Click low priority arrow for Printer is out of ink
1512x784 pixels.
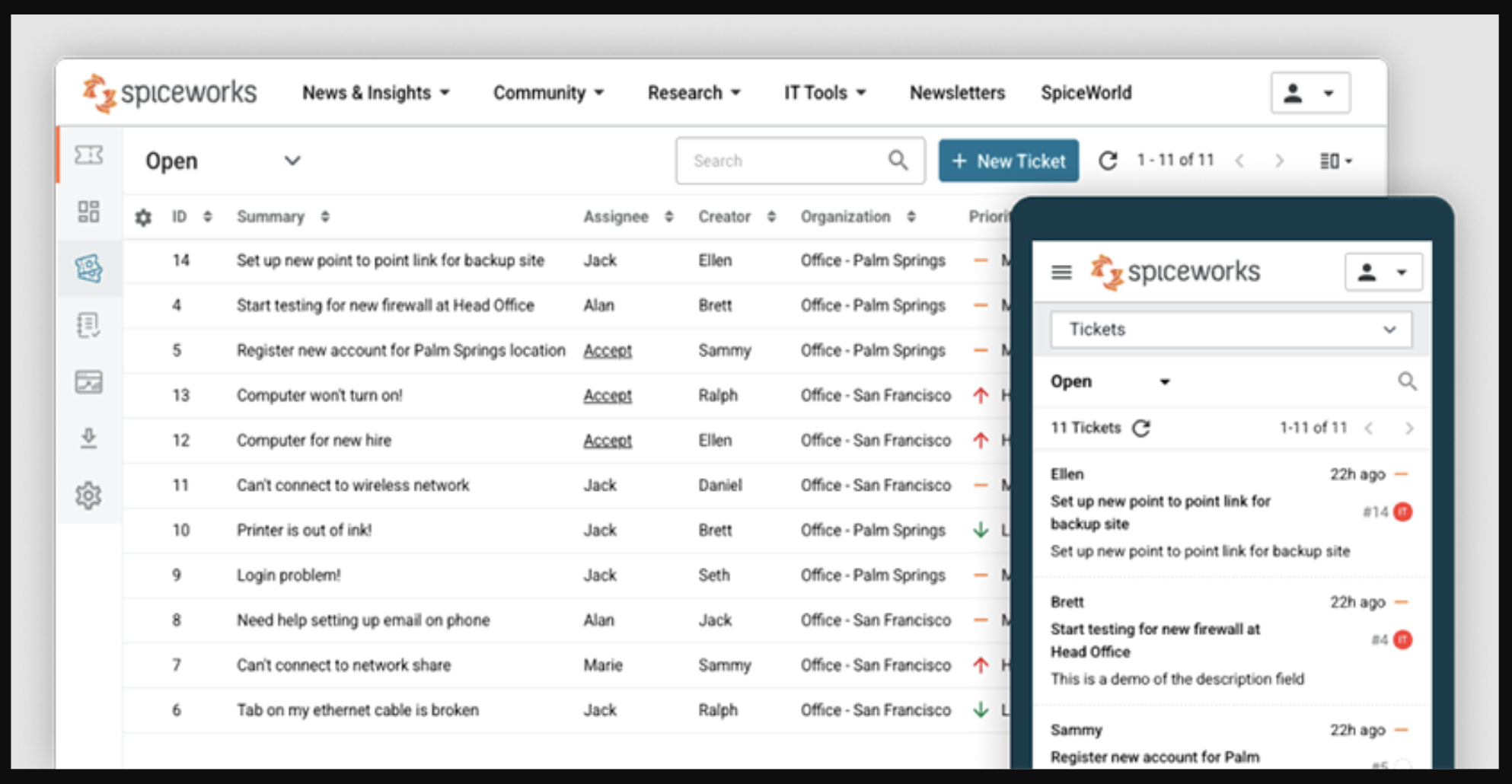(x=981, y=530)
